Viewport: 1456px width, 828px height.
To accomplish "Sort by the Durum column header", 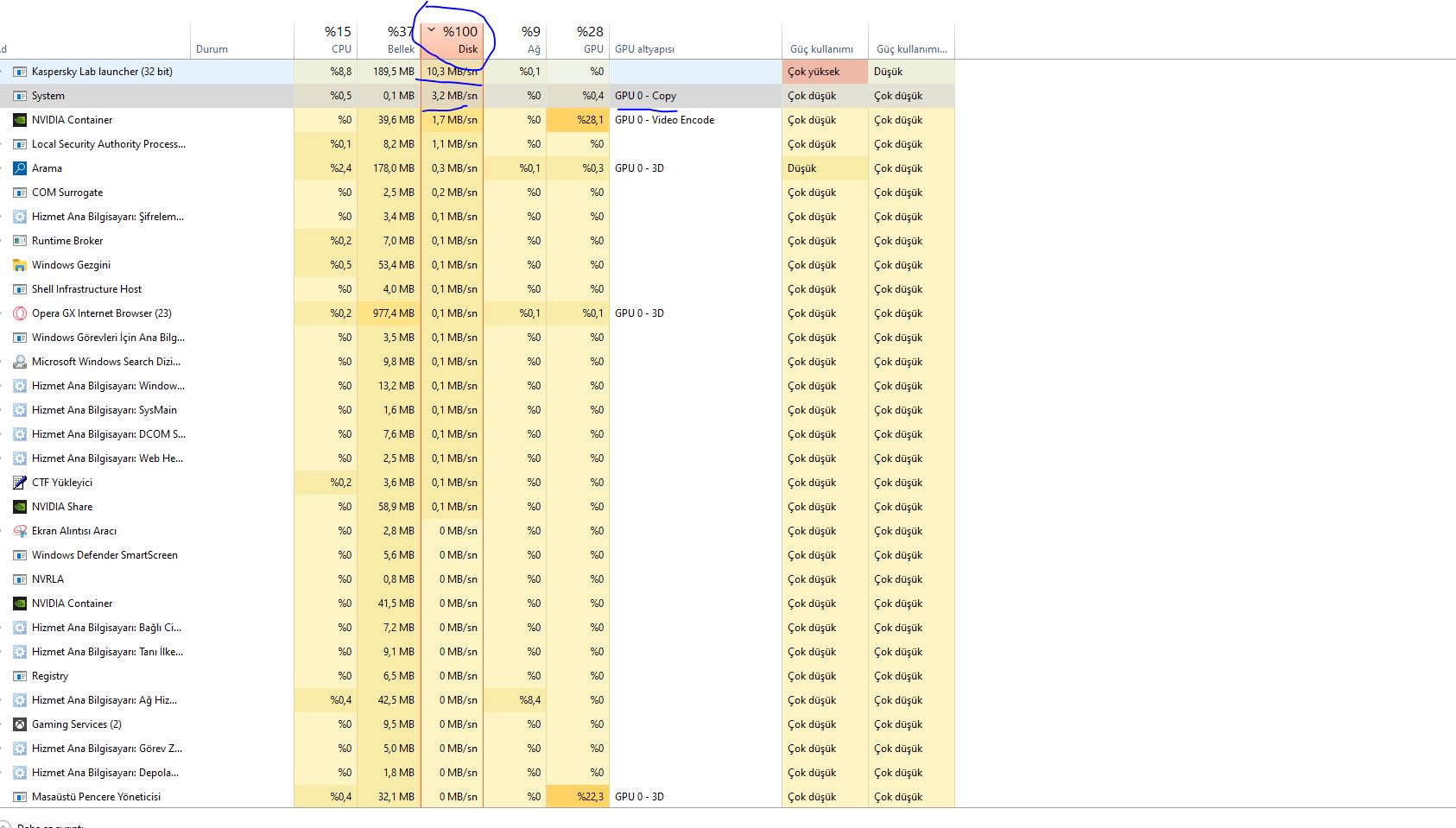I will (x=242, y=40).
